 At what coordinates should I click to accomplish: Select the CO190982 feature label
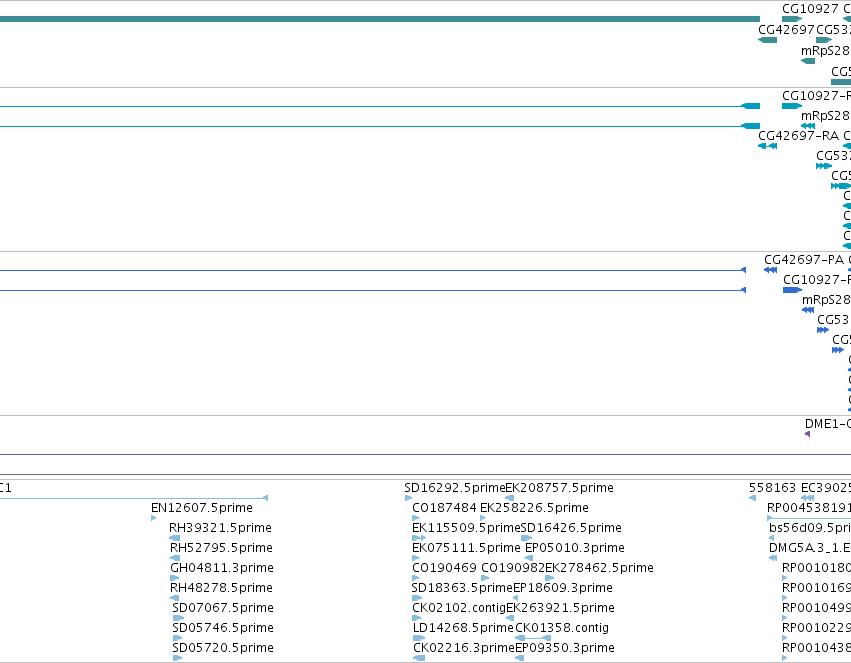click(513, 568)
